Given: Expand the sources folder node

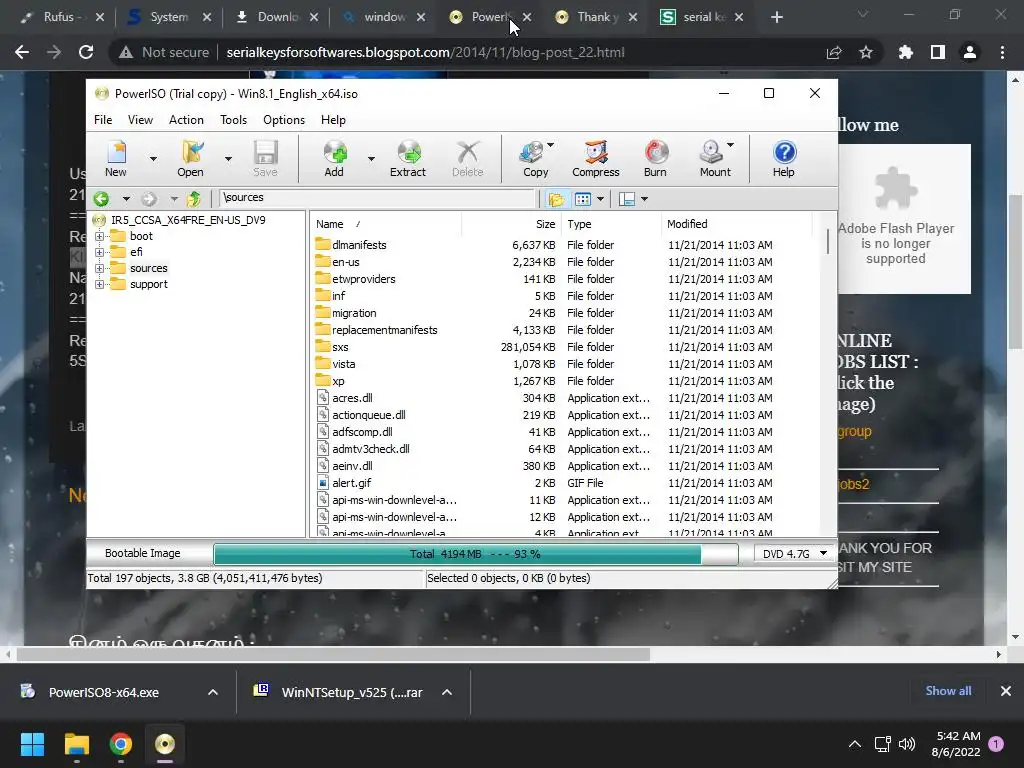Looking at the screenshot, I should coord(99,268).
